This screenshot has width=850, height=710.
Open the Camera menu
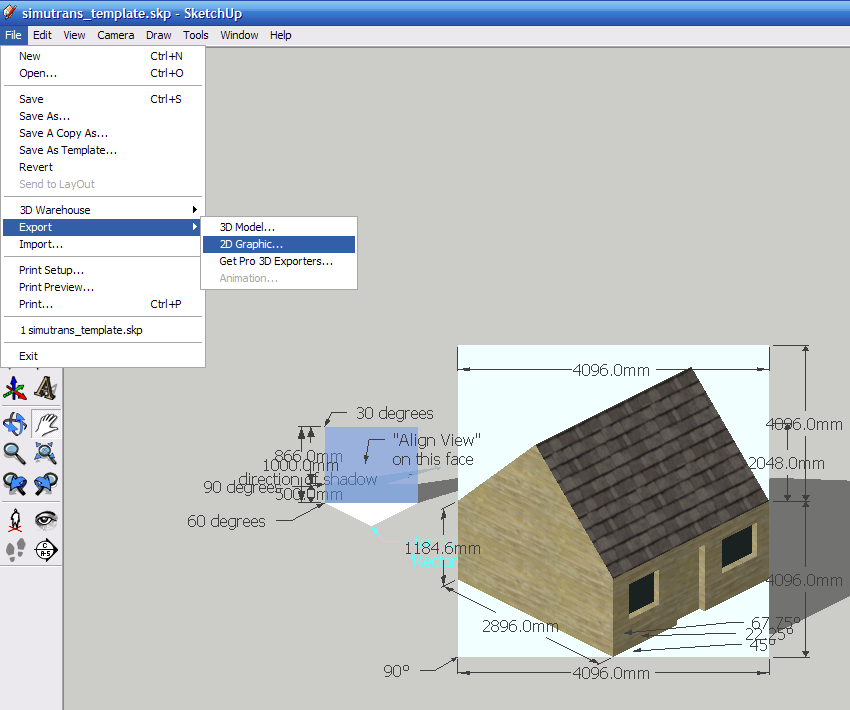115,35
